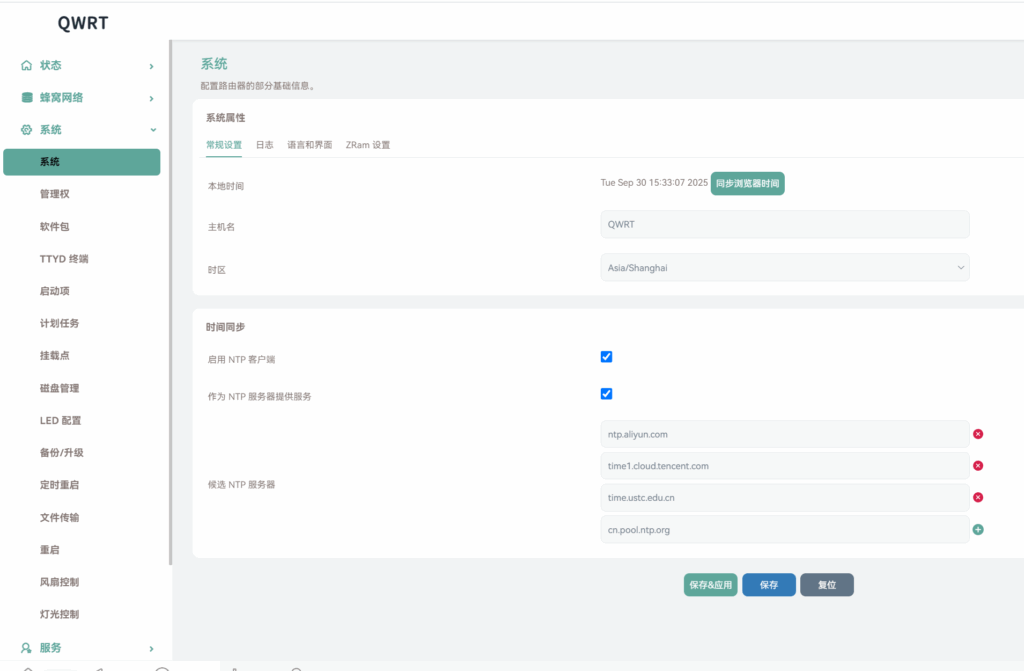Click the home icon beside 状态
The image size is (1024, 671).
pos(27,65)
